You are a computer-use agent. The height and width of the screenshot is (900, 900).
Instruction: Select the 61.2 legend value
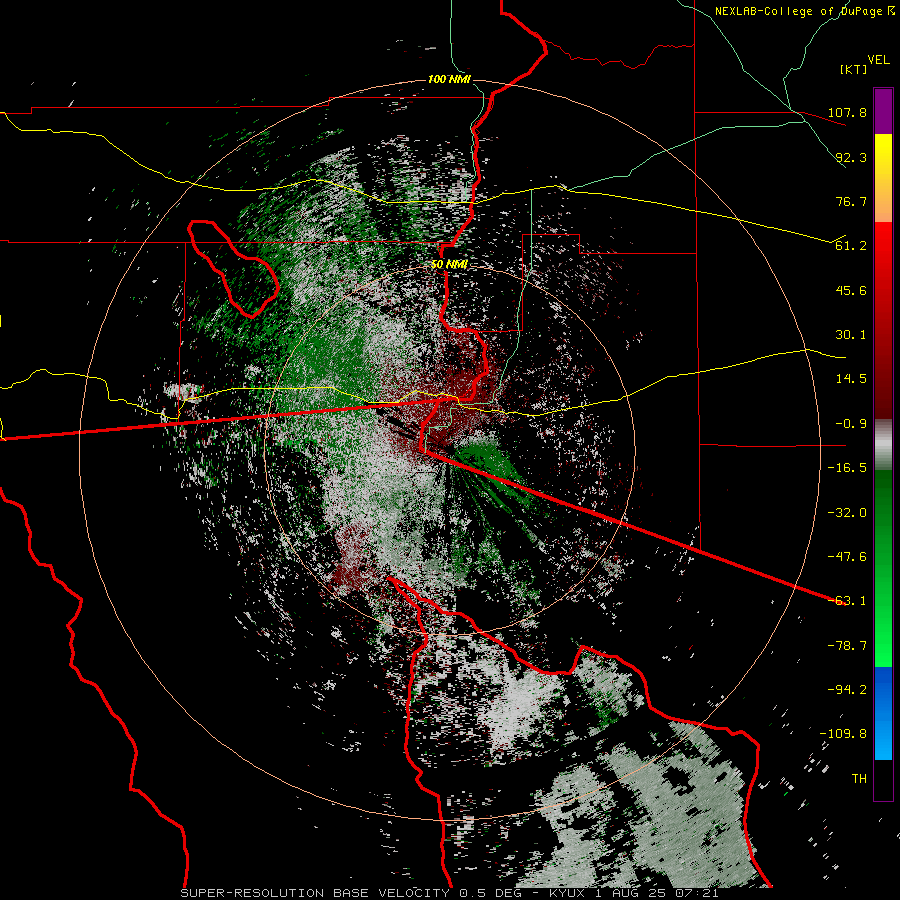pyautogui.click(x=851, y=246)
